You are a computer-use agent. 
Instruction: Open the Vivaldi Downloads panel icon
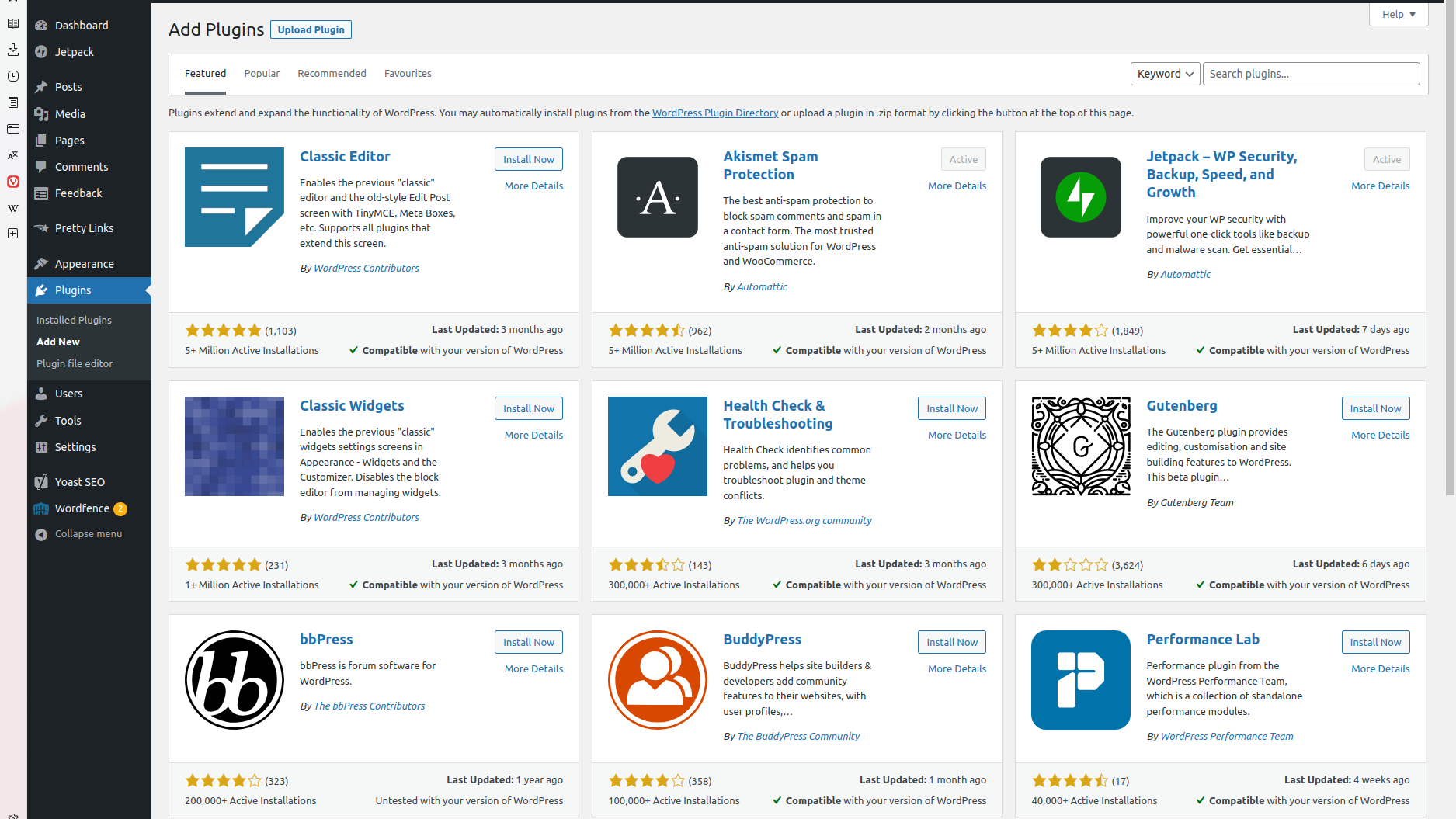point(13,50)
